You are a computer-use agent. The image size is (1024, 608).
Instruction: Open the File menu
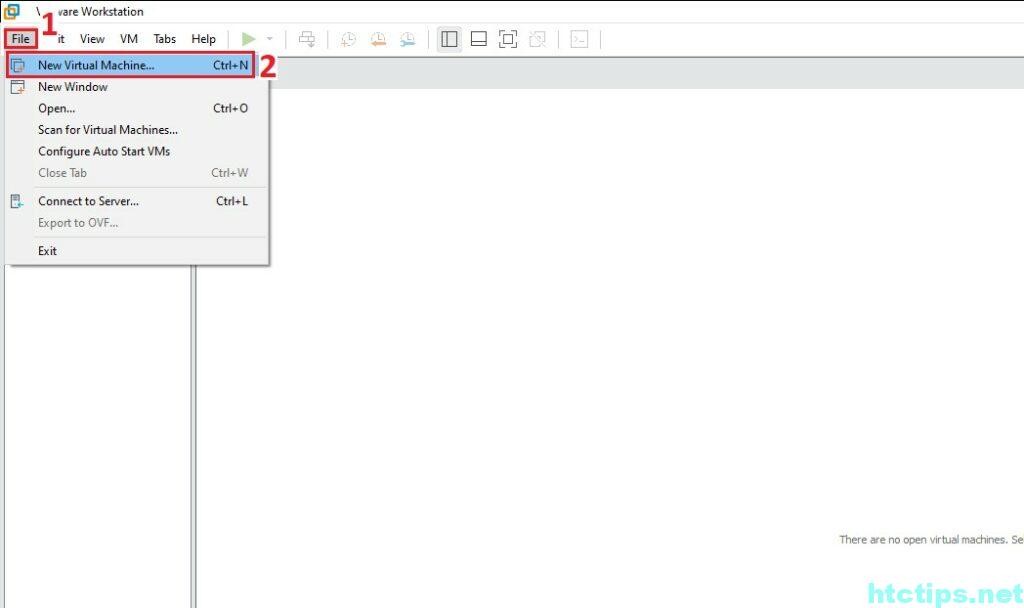point(21,39)
